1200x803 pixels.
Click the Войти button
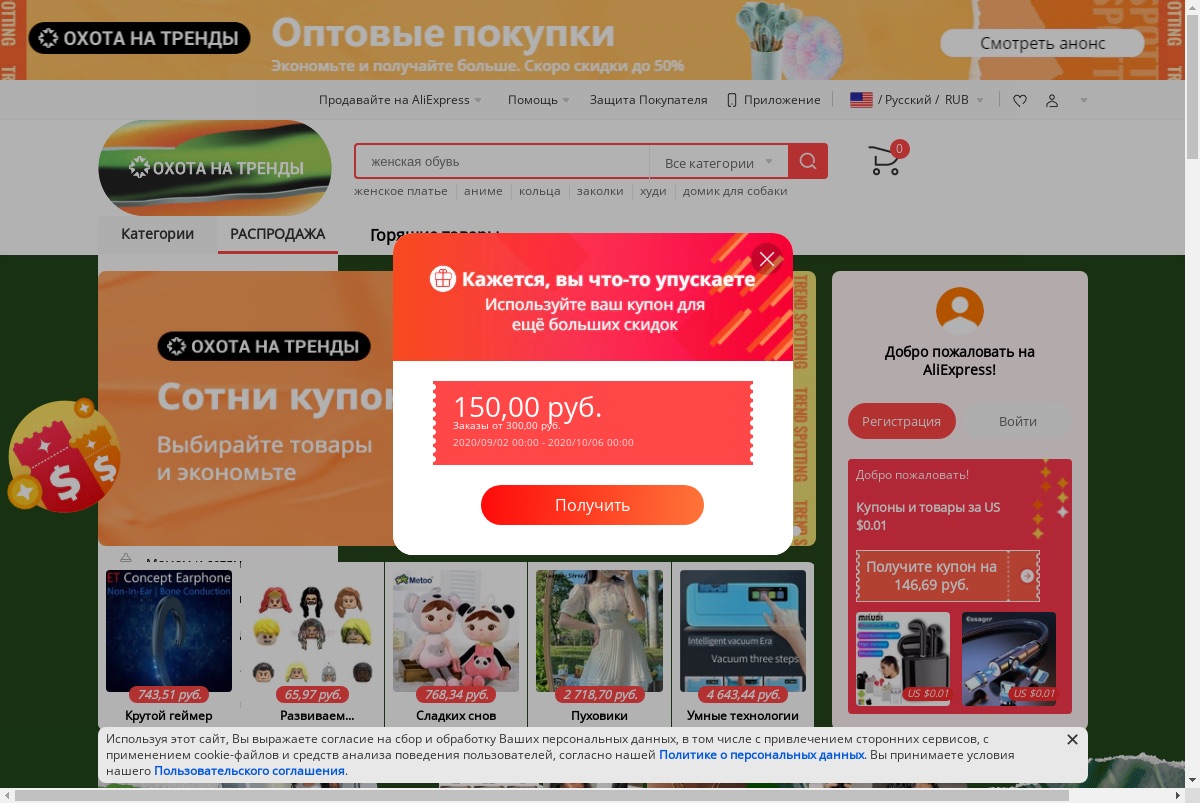coord(1018,421)
